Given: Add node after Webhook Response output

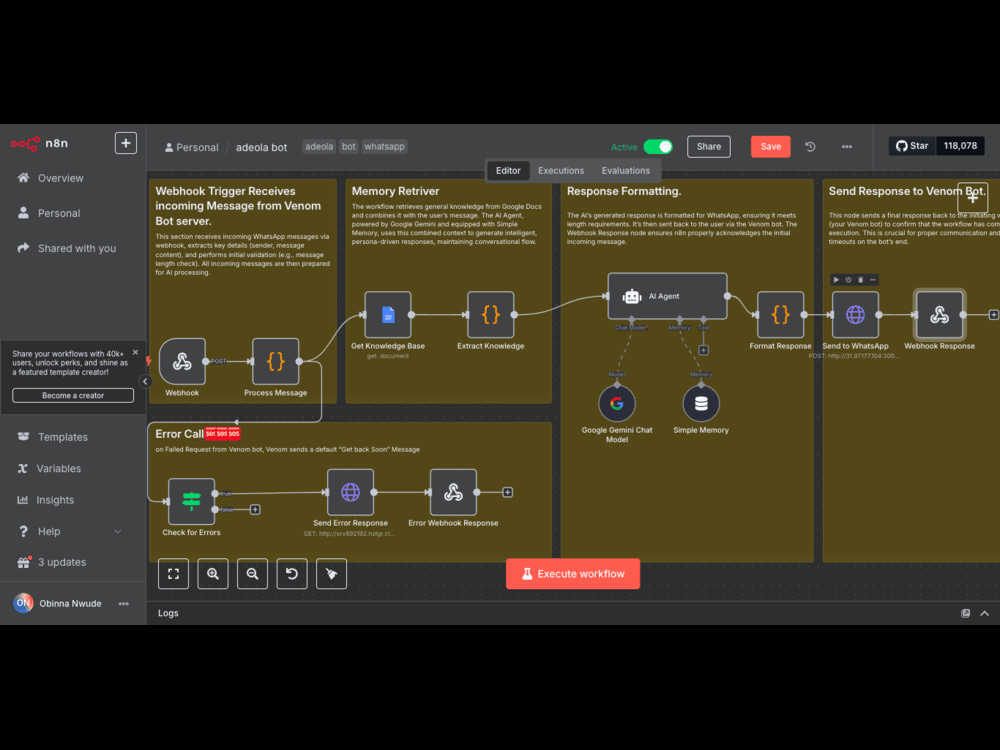Looking at the screenshot, I should (993, 314).
